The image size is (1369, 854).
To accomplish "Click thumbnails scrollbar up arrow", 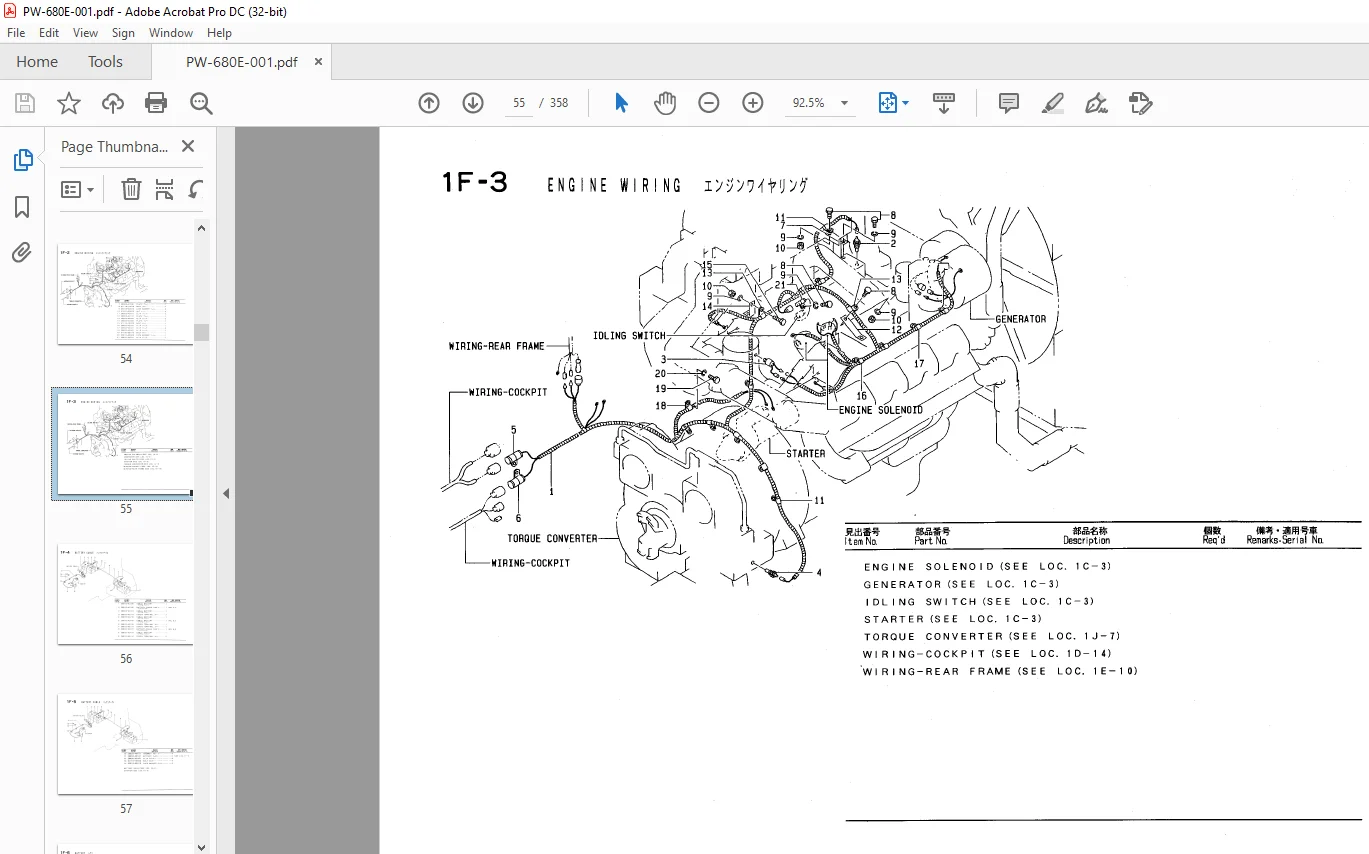I will [202, 228].
